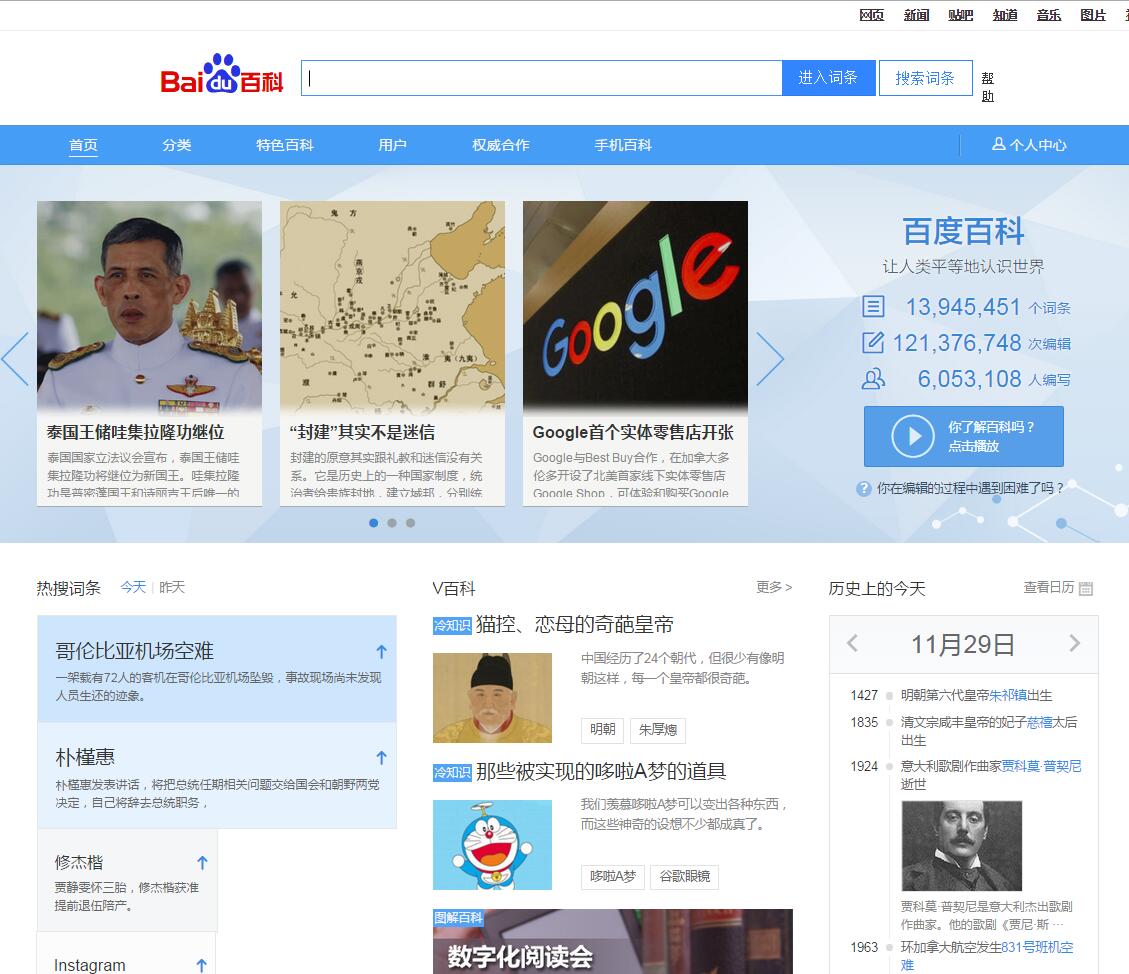The image size is (1129, 974).
Task: Click up arrow beside Instagram
Action: pyautogui.click(x=202, y=965)
